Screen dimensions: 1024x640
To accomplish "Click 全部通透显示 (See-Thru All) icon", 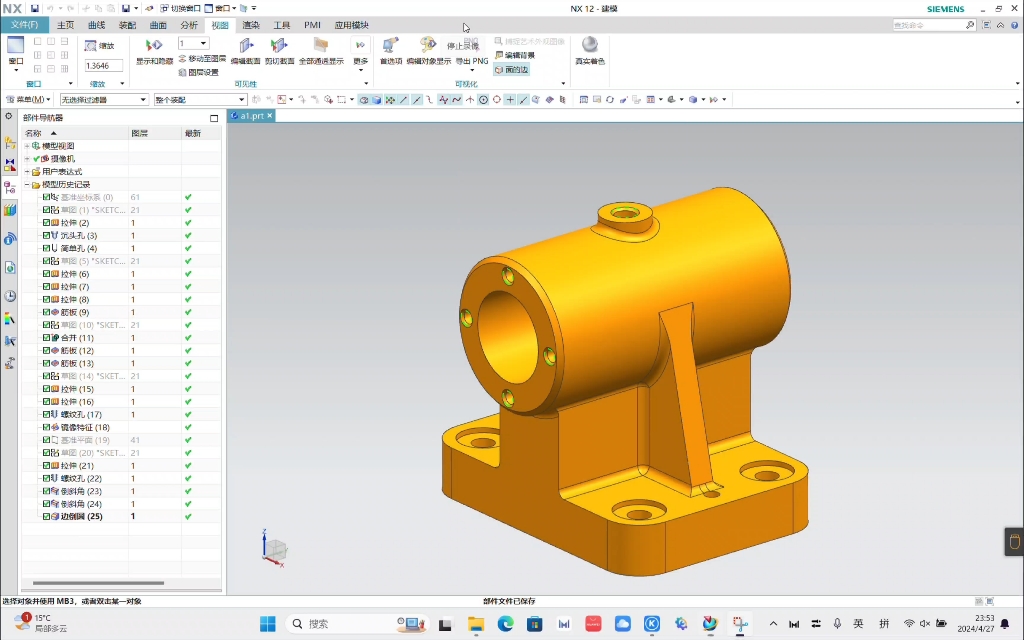I will [x=320, y=47].
